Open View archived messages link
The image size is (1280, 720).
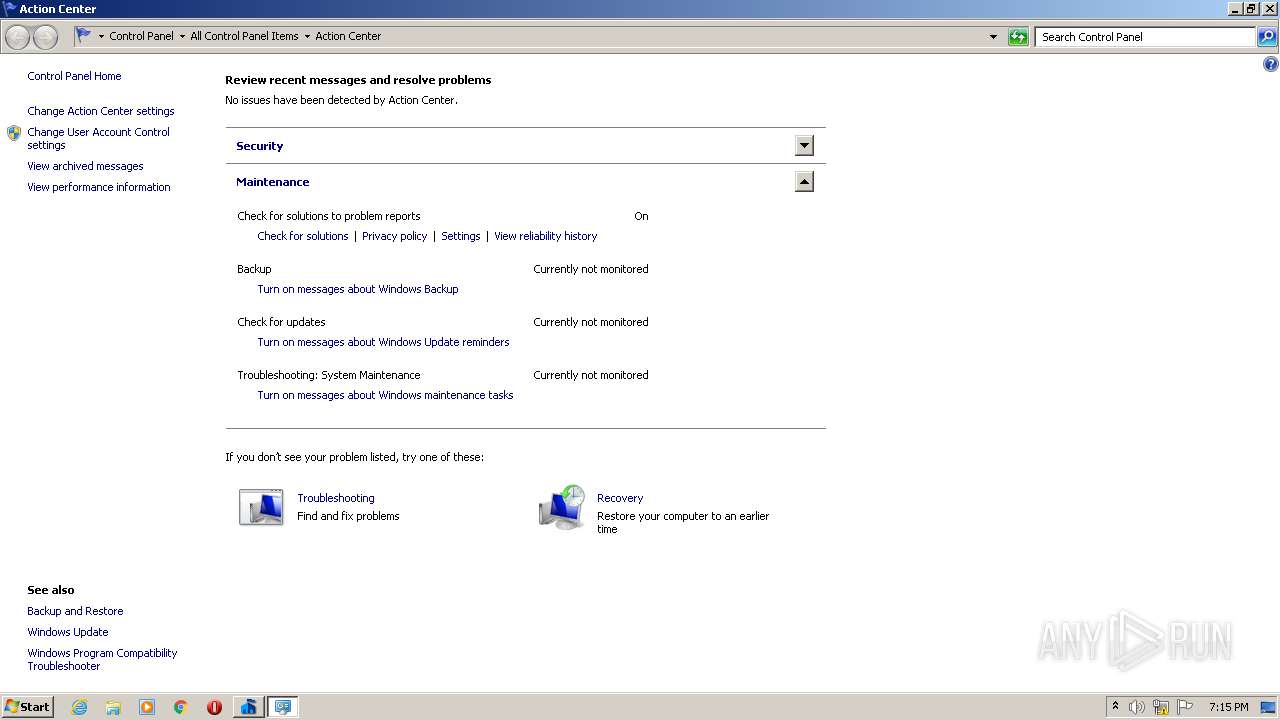(85, 166)
